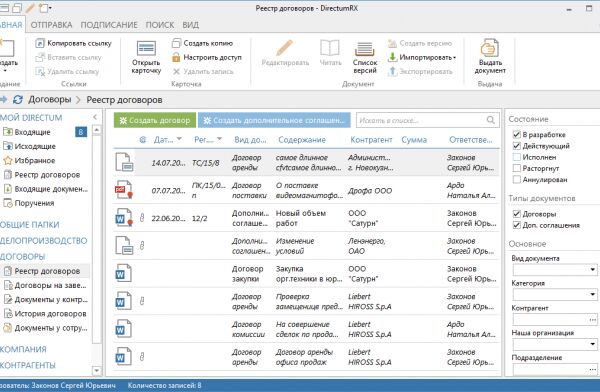Click Word icon of Договор закупки row

124,273
